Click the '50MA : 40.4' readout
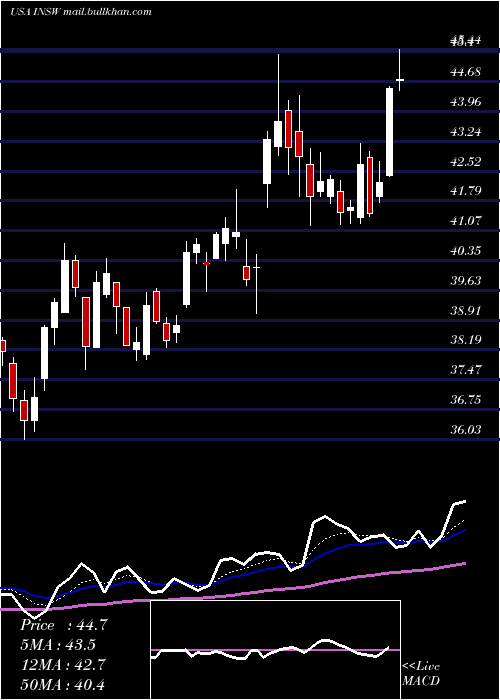Image resolution: width=500 pixels, height=700 pixels. [63, 684]
